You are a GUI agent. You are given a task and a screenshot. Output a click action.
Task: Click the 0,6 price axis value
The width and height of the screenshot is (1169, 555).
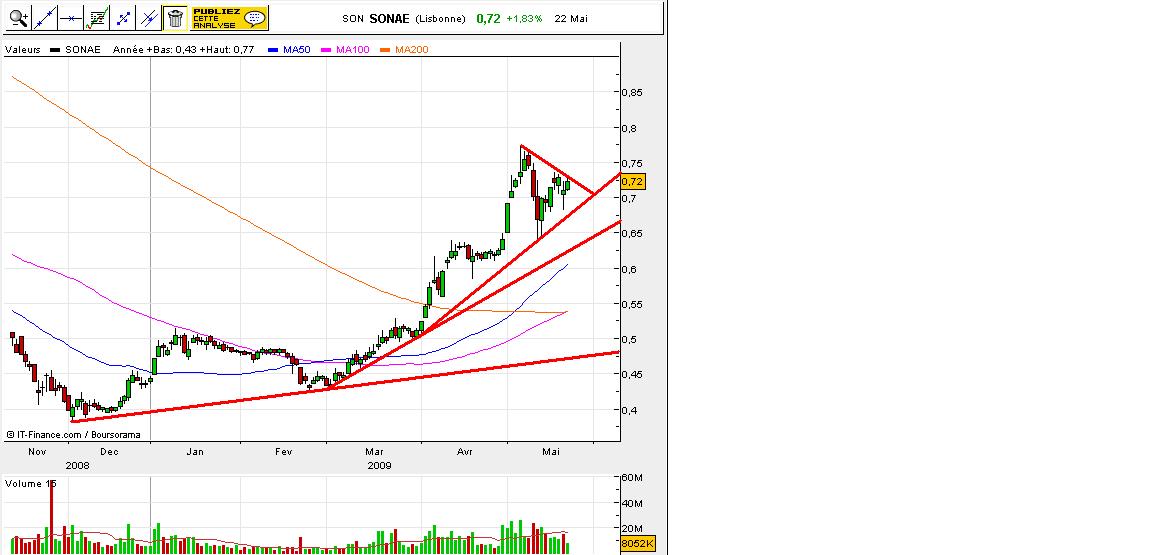point(630,269)
